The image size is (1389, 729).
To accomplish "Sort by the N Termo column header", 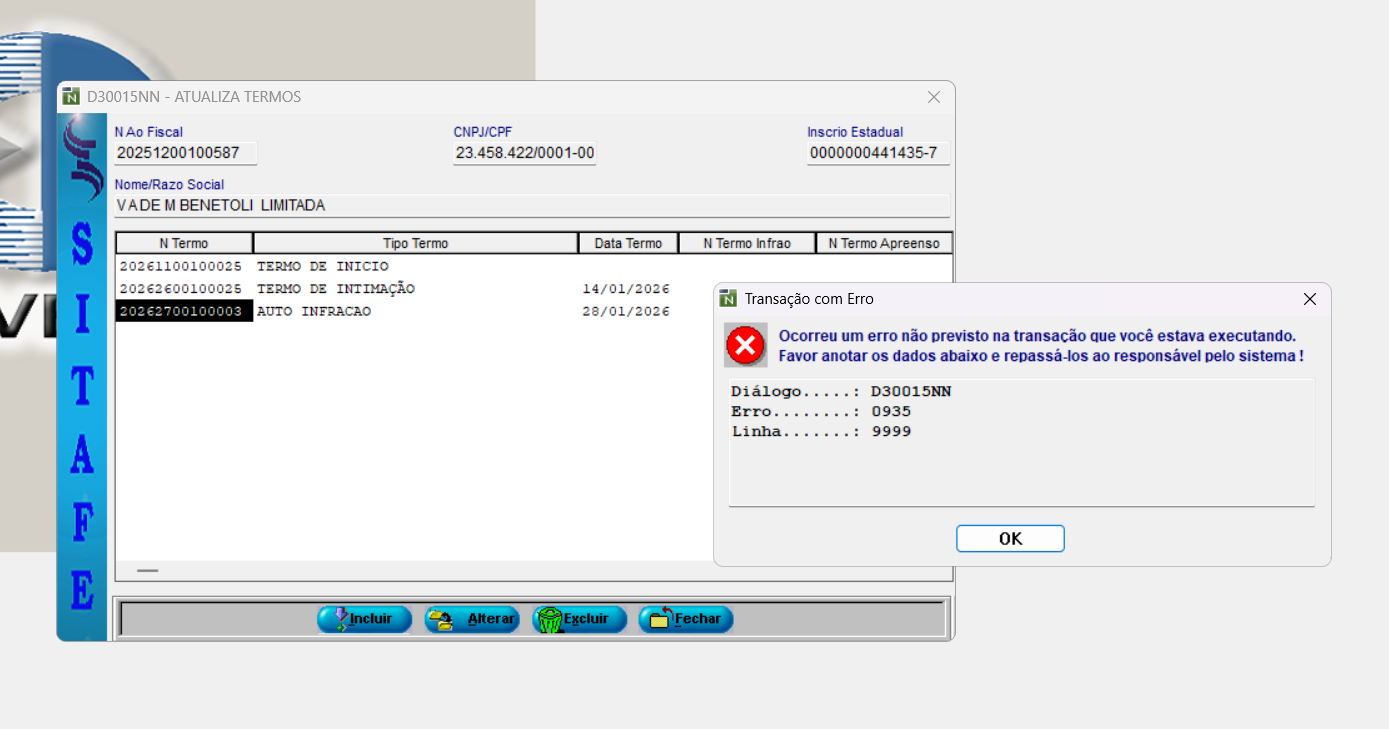I will click(184, 243).
